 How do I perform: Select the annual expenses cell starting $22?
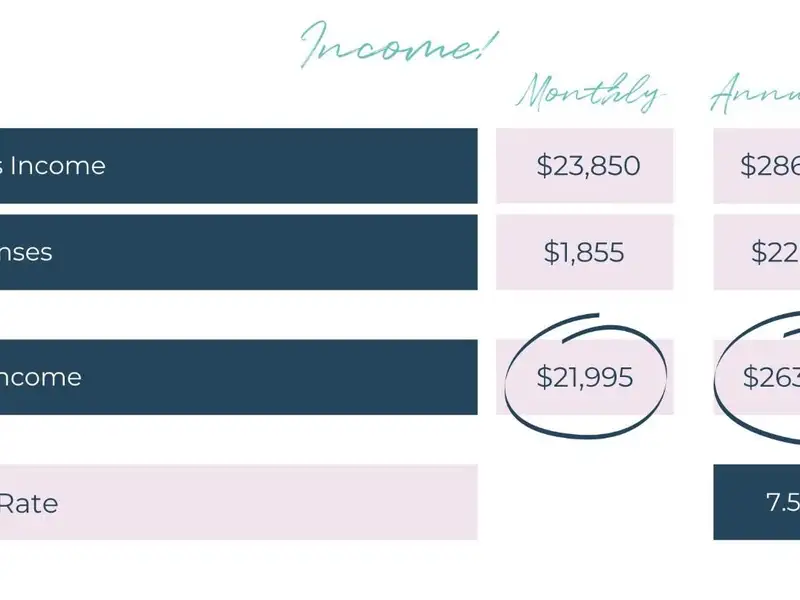tap(757, 252)
